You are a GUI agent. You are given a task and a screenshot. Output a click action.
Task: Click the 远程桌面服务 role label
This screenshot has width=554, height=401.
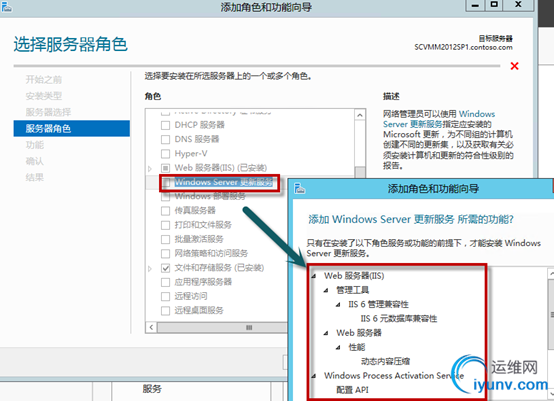click(199, 311)
